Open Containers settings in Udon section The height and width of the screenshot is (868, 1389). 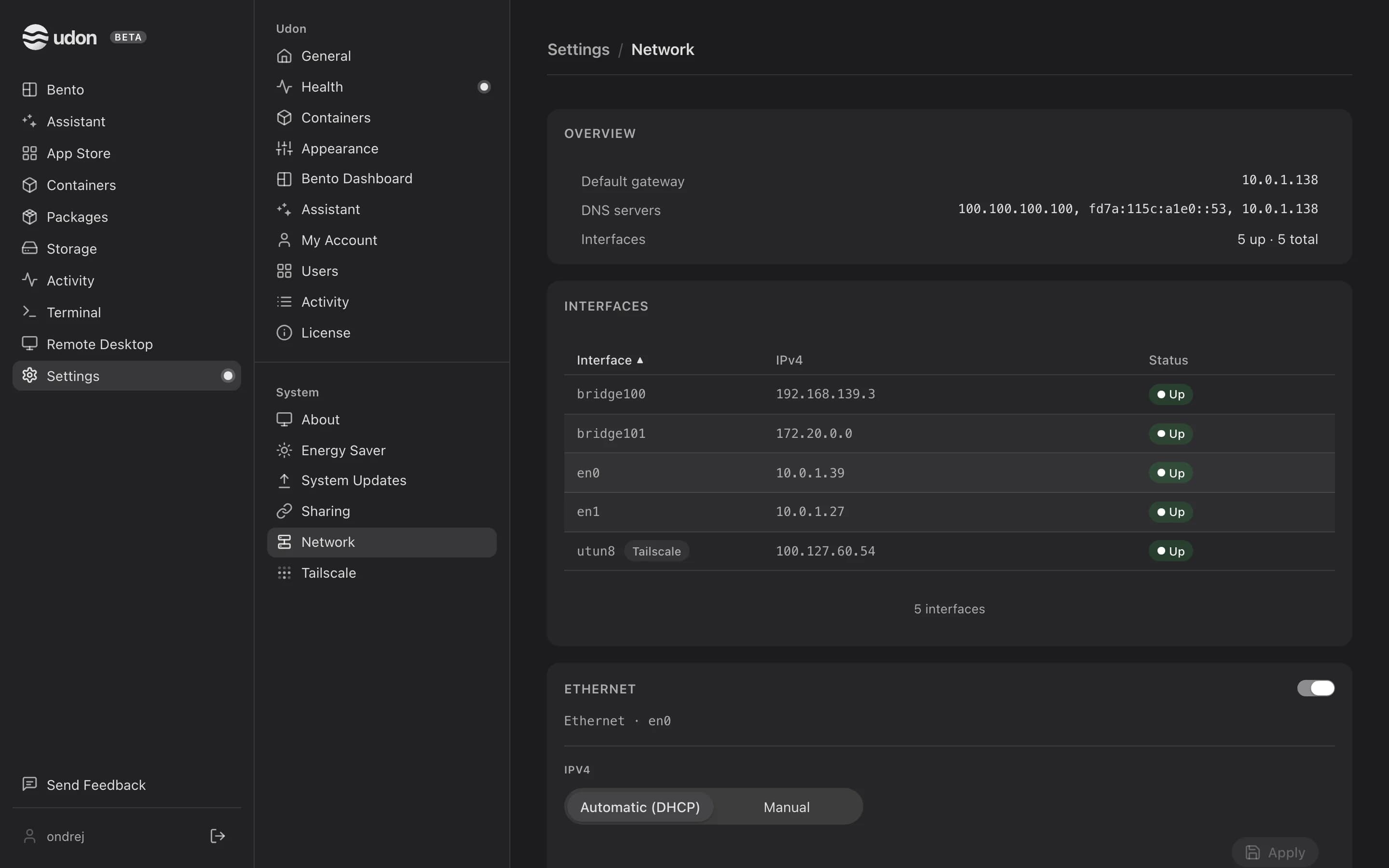tap(381, 118)
